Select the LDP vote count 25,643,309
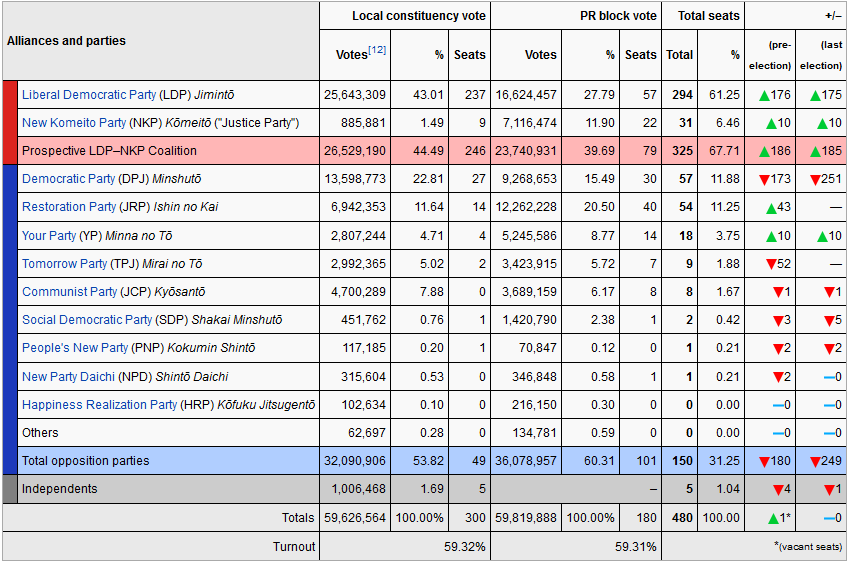This screenshot has height=564, width=848. point(355,95)
